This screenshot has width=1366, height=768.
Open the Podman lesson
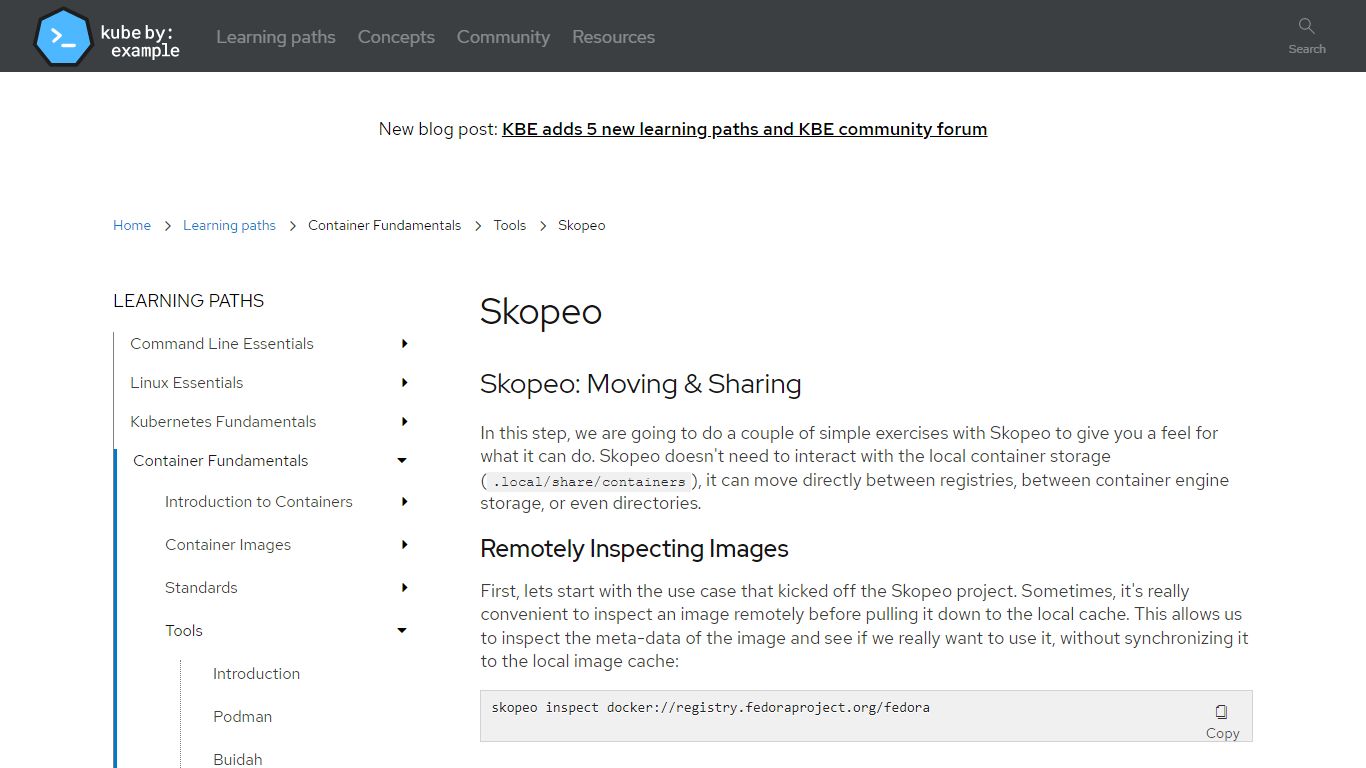(x=242, y=717)
